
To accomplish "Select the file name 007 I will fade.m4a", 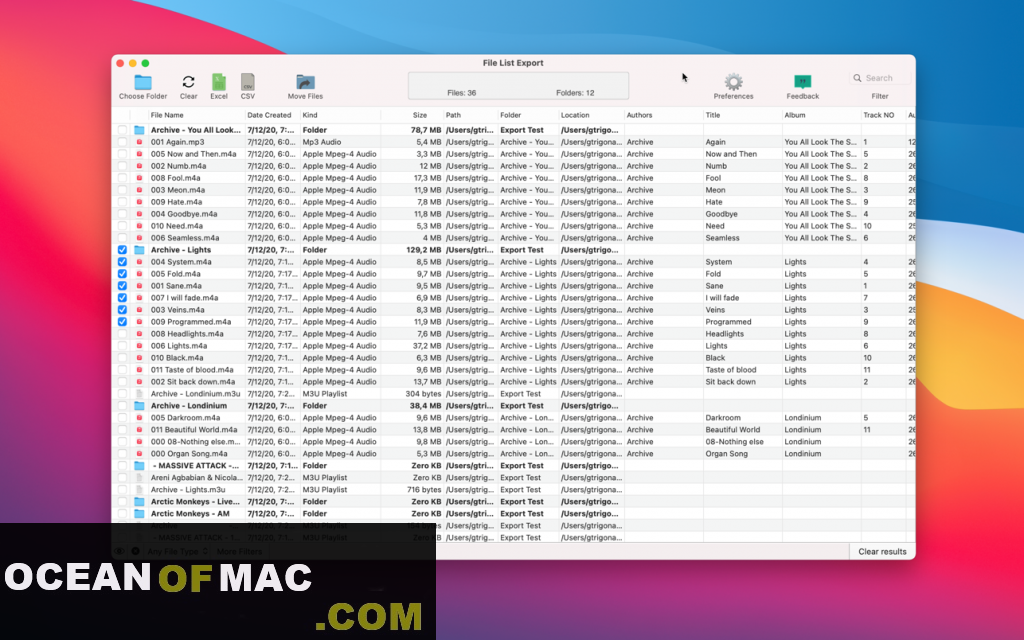I will click(185, 298).
